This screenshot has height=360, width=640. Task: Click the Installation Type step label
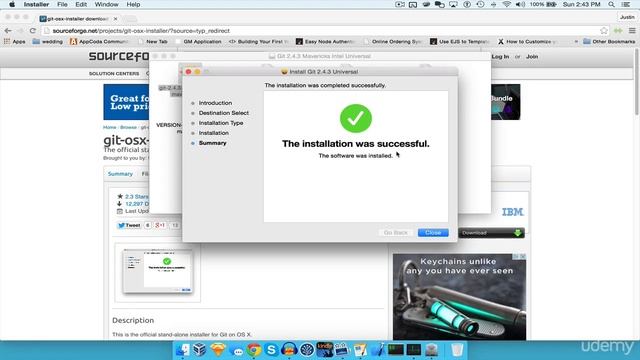[221, 123]
